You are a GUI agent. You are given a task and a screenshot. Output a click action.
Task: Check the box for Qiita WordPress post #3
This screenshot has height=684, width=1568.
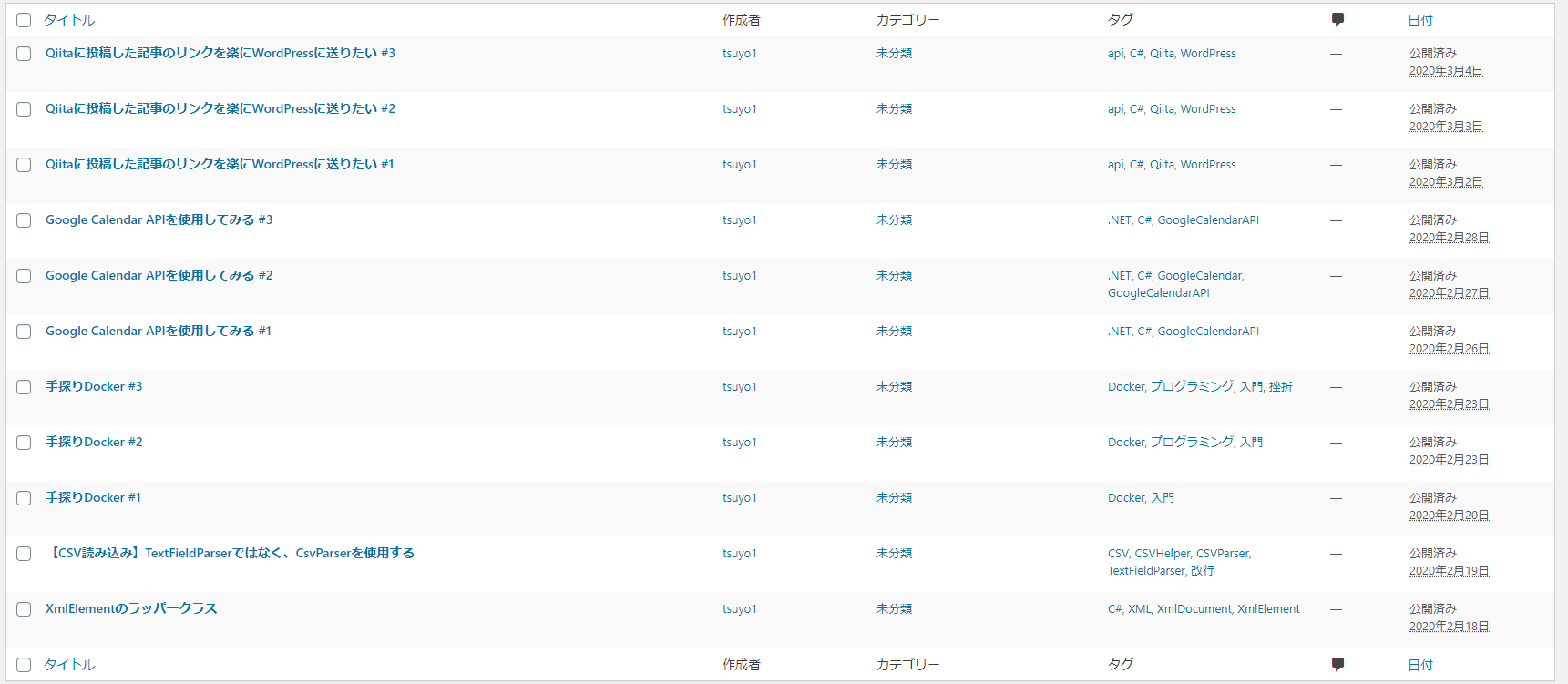point(24,54)
